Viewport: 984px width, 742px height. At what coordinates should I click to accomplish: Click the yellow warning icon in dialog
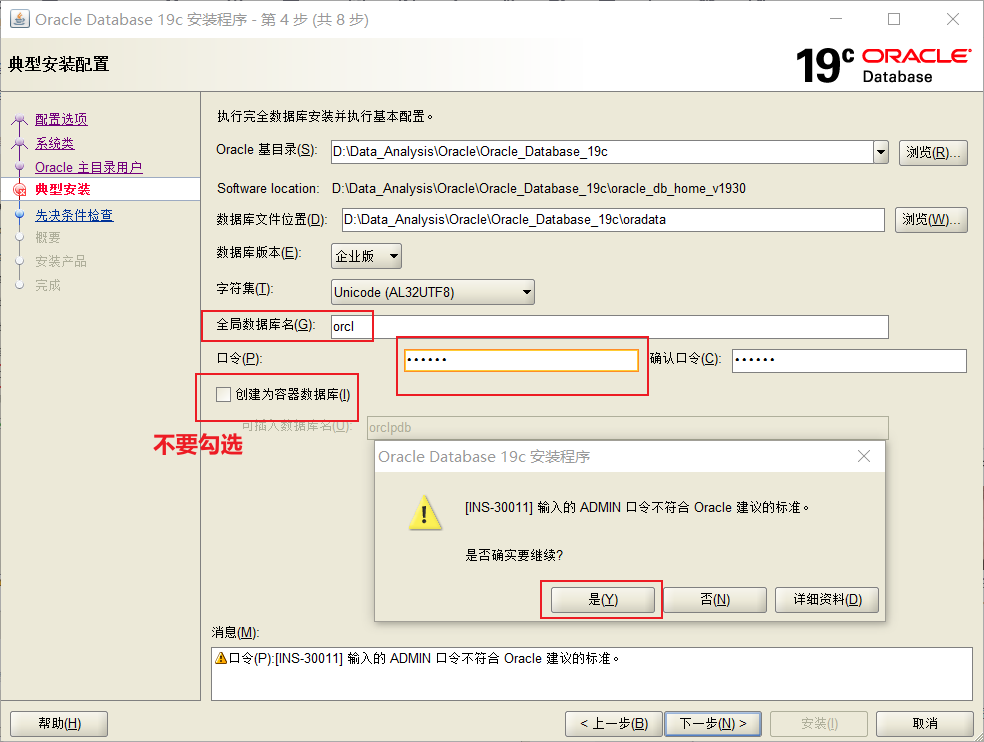(x=425, y=513)
